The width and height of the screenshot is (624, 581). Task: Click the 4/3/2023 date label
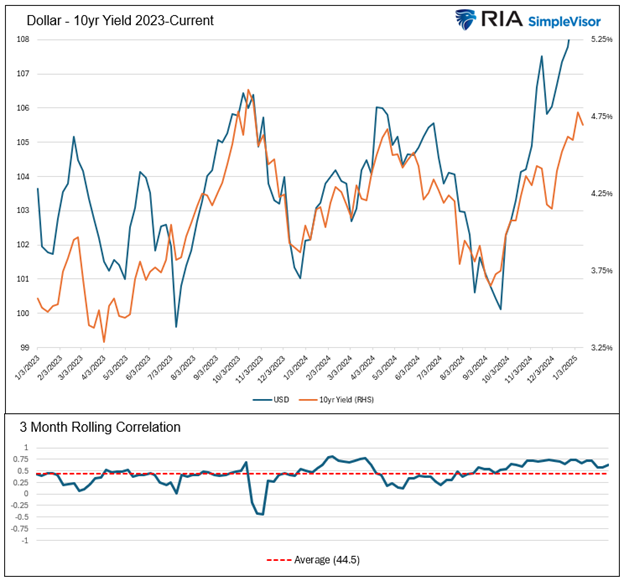pyautogui.click(x=95, y=367)
